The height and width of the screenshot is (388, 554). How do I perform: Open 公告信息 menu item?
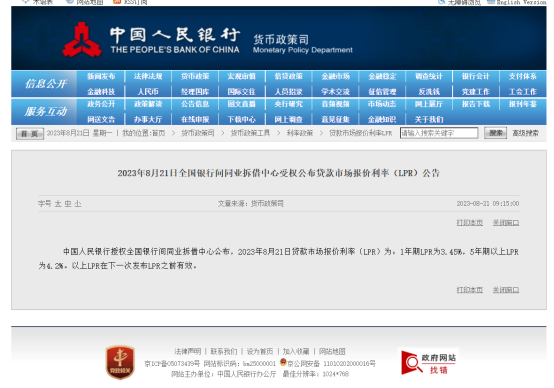tap(195, 104)
